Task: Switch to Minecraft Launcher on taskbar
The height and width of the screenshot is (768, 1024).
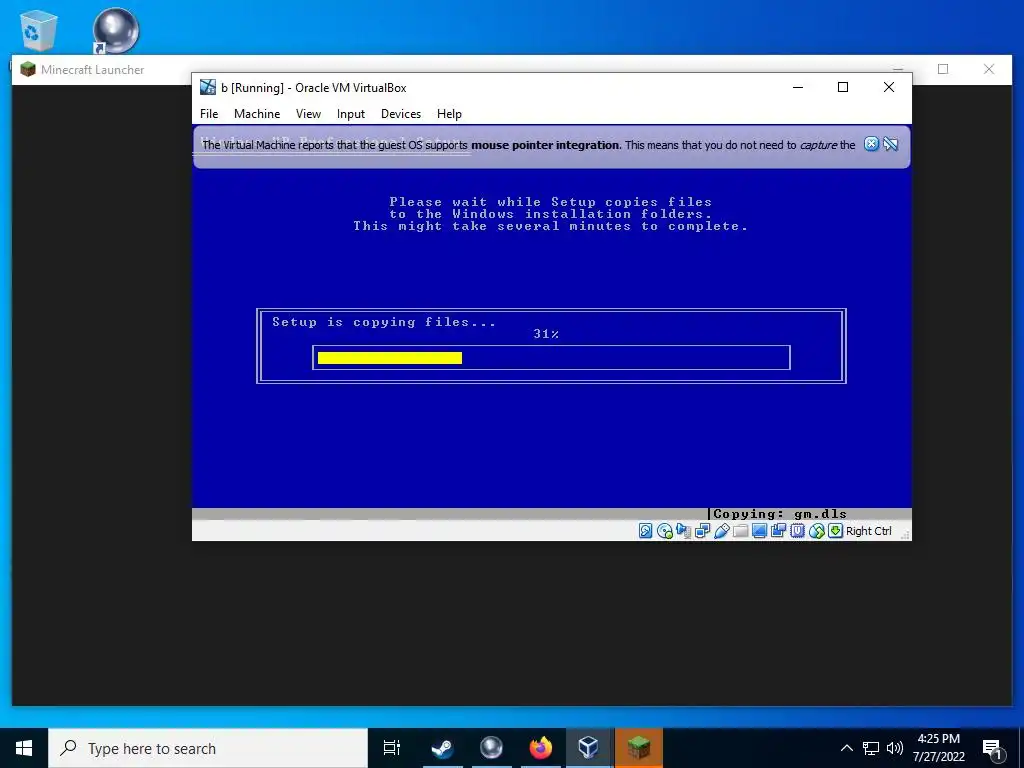Action: click(x=639, y=748)
